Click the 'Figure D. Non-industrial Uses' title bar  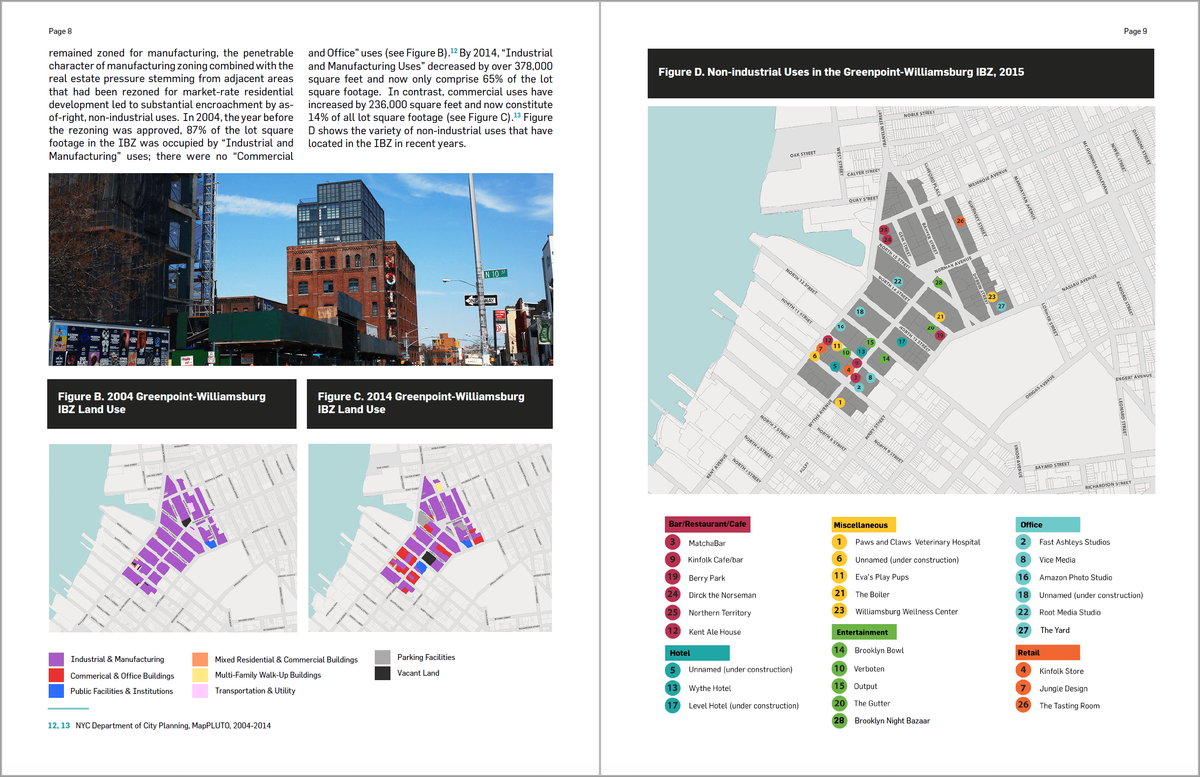[901, 72]
